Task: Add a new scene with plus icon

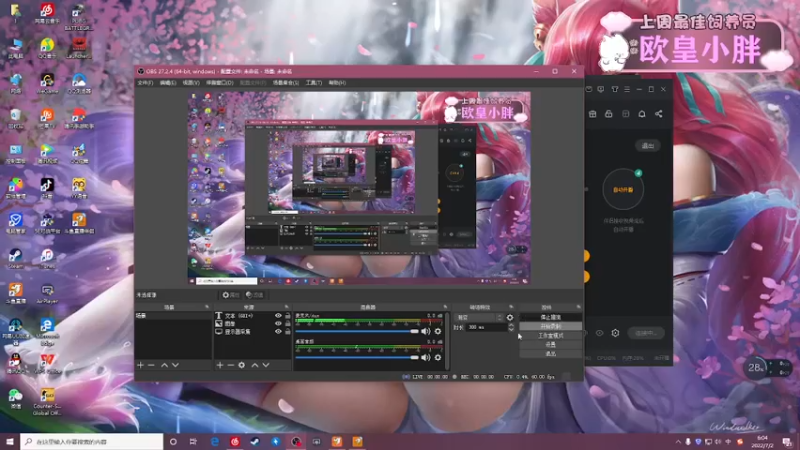Action: click(140, 365)
